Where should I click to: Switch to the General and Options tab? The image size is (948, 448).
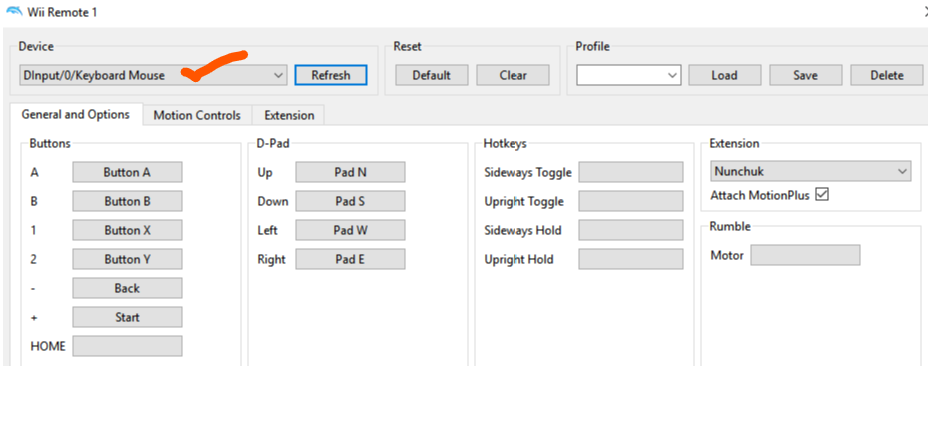[x=76, y=114]
